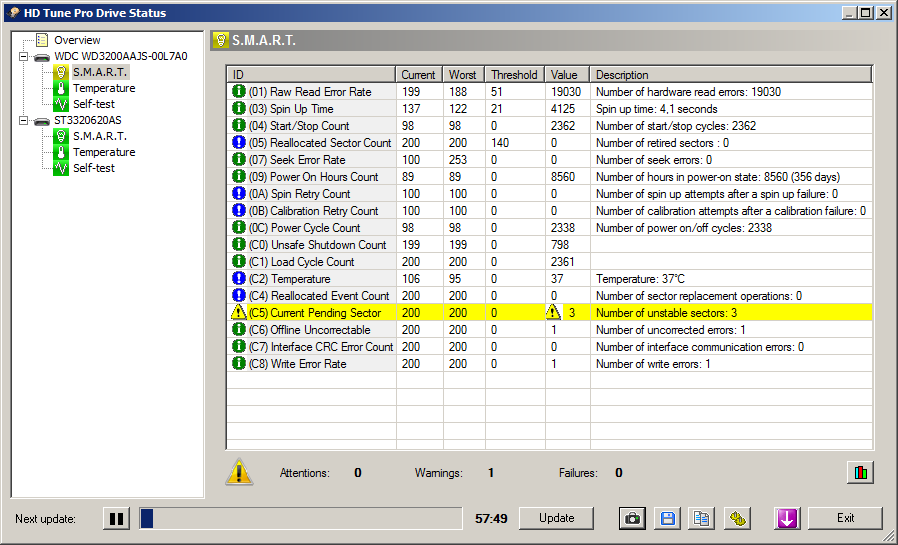The image size is (898, 545).
Task: Click the Calibration Retry Count blue icon
Action: coord(238,210)
